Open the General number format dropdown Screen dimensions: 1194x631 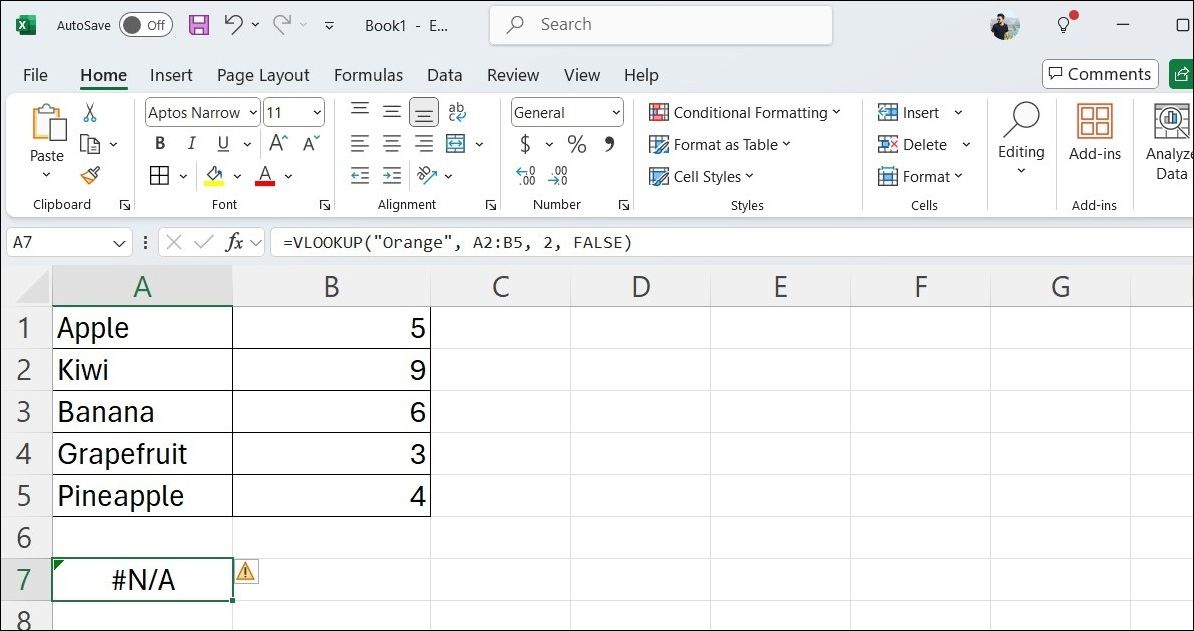pos(616,113)
